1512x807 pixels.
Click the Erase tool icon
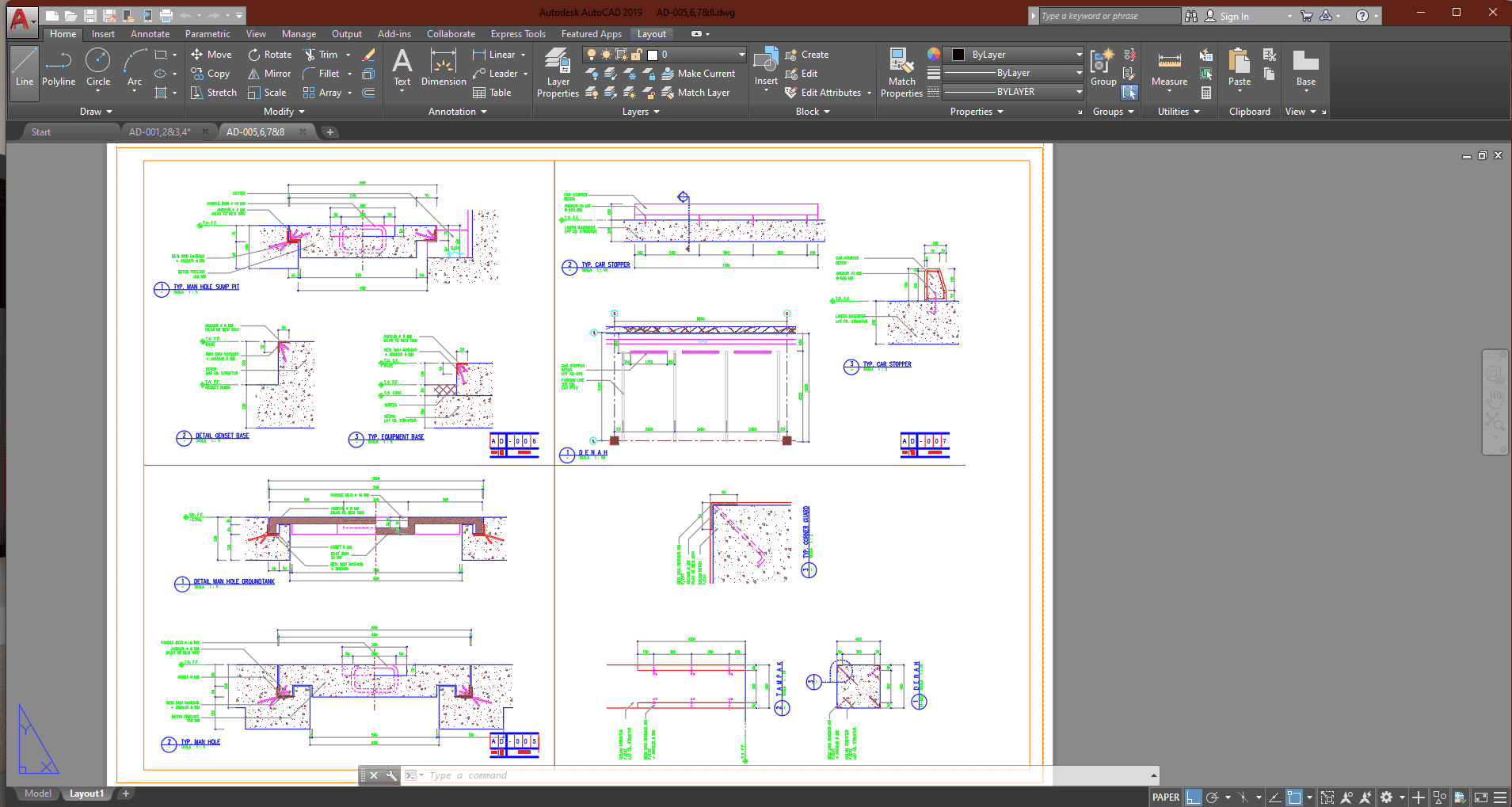coord(368,55)
